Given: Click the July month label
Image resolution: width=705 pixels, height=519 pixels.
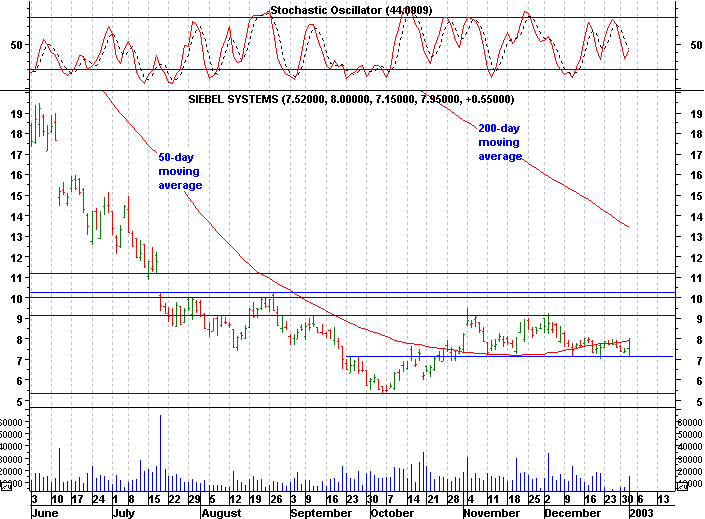Looking at the screenshot, I should (123, 513).
